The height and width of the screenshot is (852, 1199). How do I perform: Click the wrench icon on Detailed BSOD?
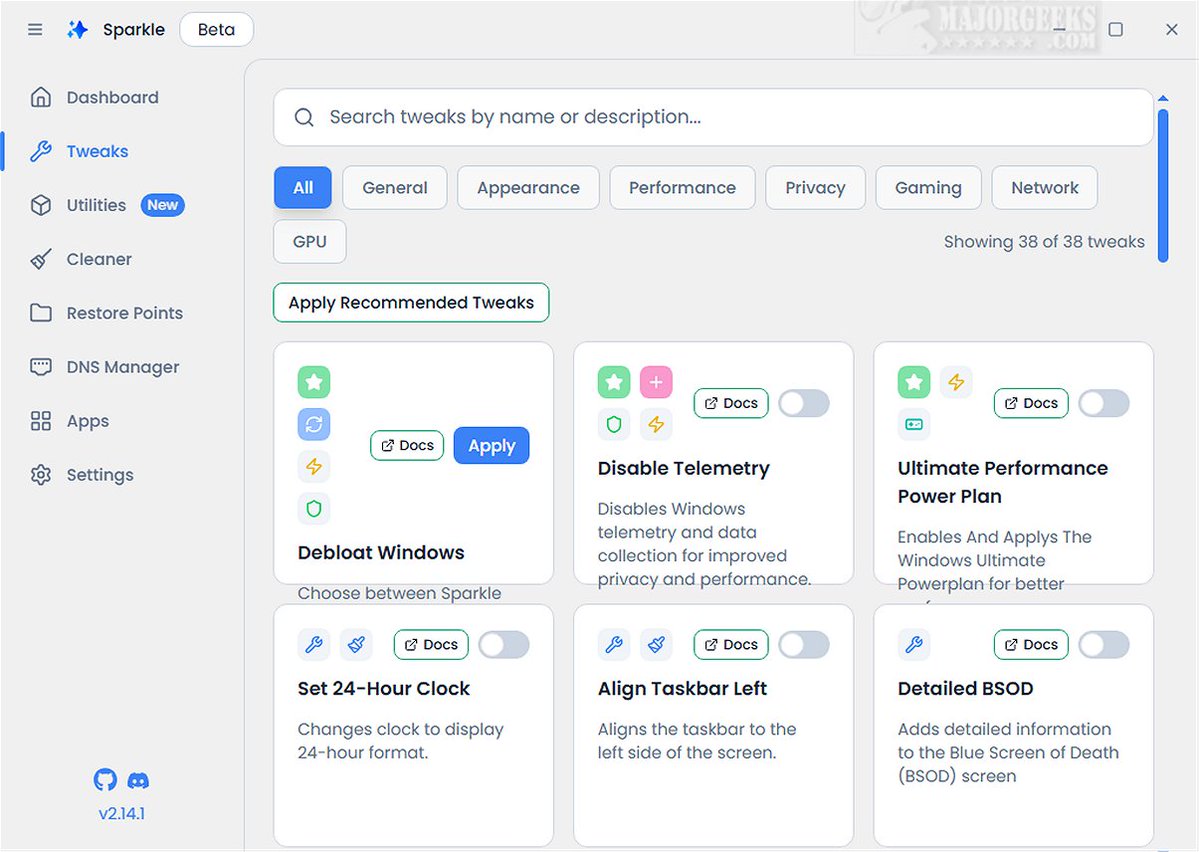[914, 645]
